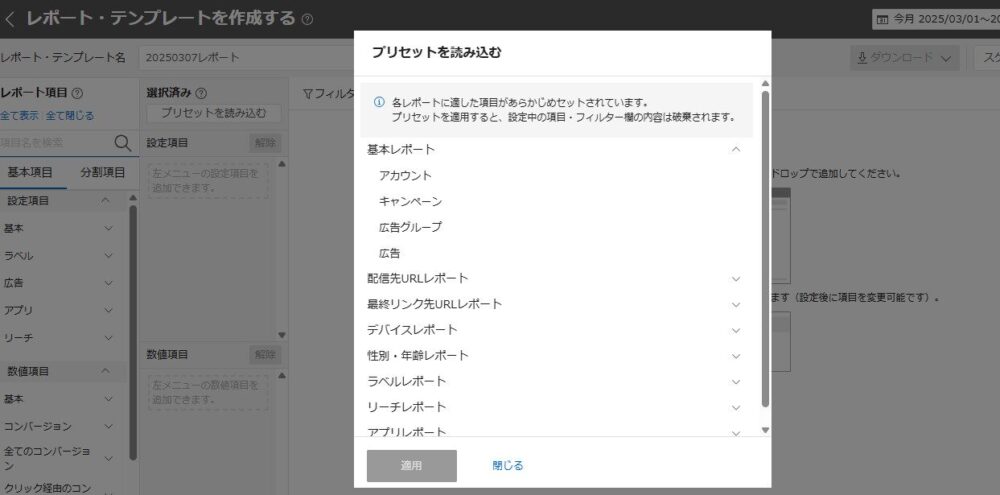This screenshot has width=1000, height=495.
Task: Click the preset dialog scrollbar thumb
Action: click(x=766, y=249)
